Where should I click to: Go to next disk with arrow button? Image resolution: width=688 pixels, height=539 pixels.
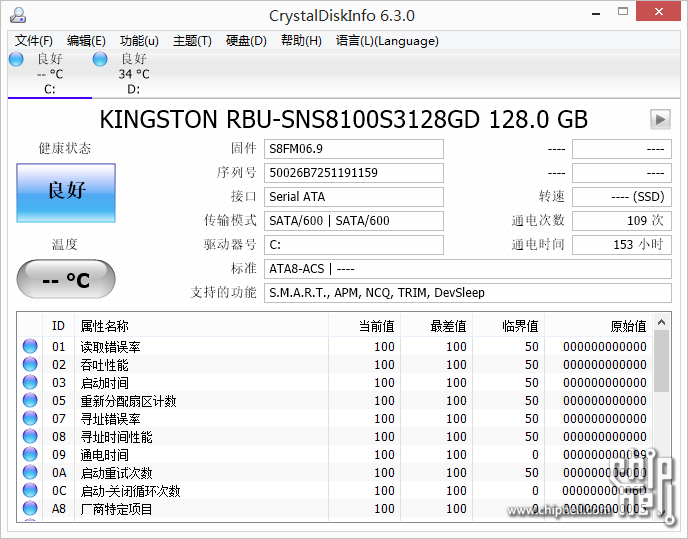coord(660,119)
